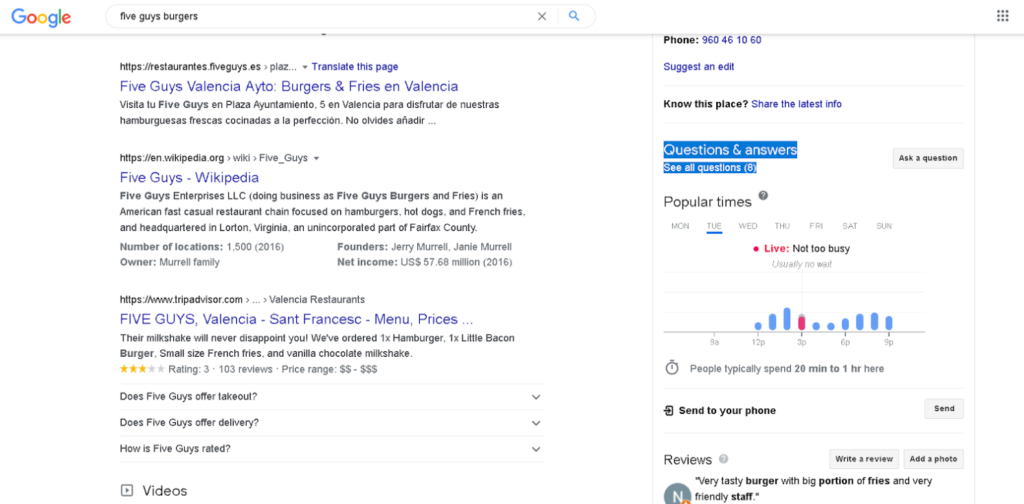Click See all questions (8) link

710,168
